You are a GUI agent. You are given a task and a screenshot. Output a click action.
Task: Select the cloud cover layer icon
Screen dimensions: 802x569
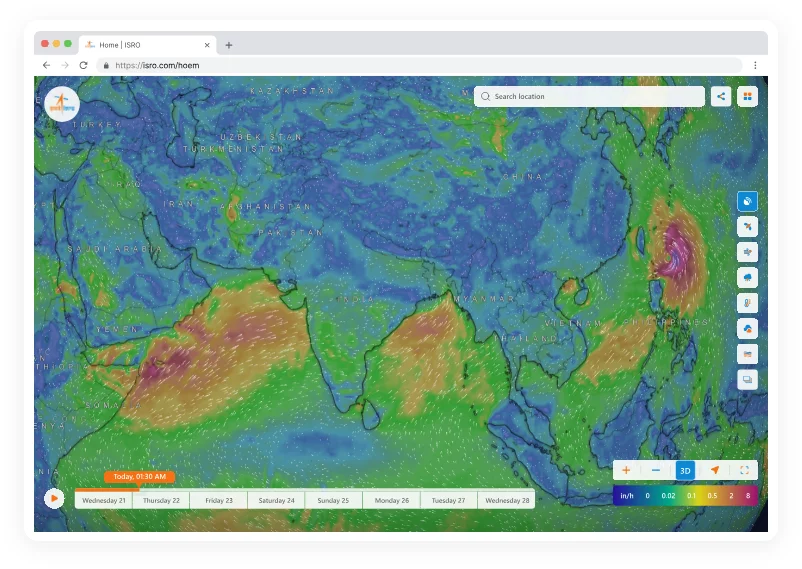[x=747, y=329]
